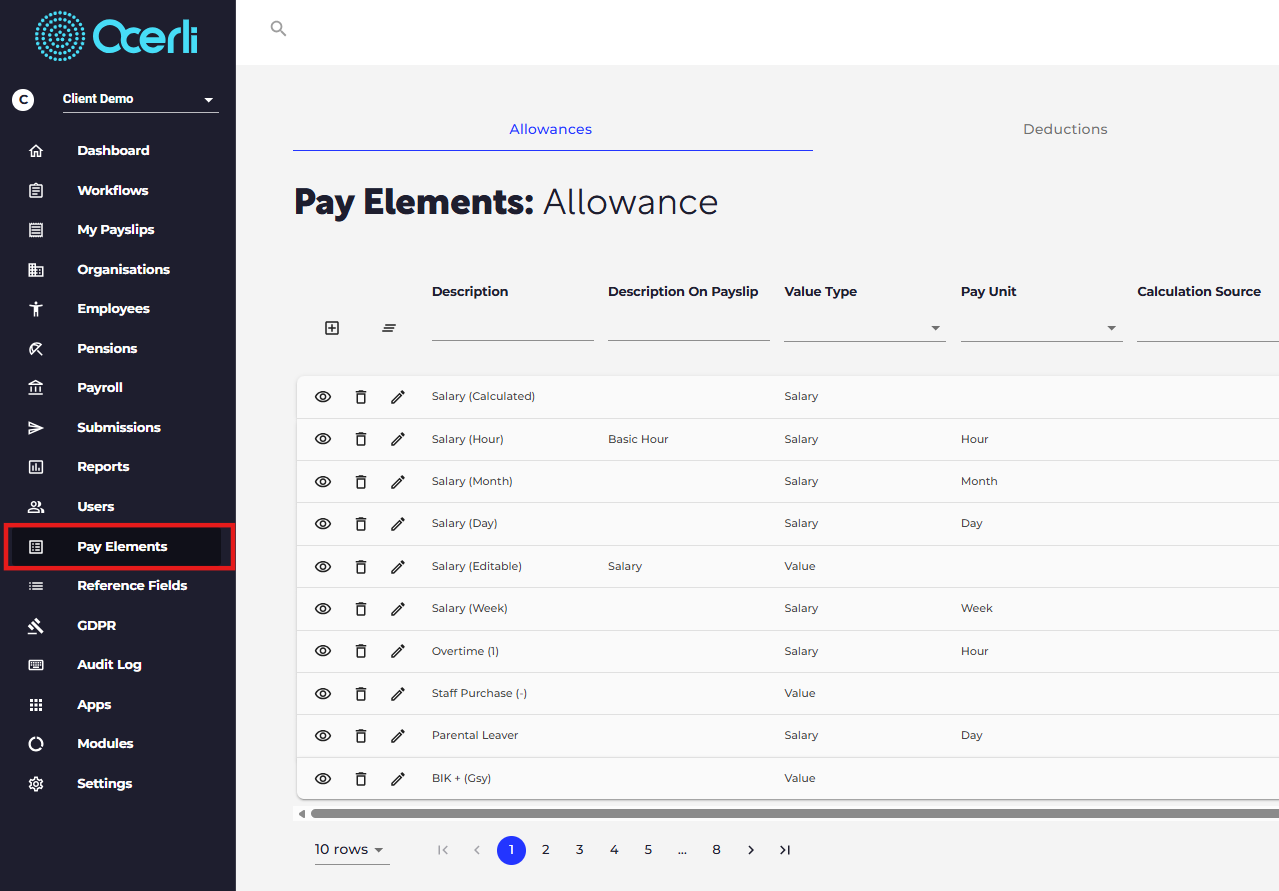This screenshot has width=1279, height=891.
Task: Open the Client Demo selector dropdown
Action: [x=140, y=99]
